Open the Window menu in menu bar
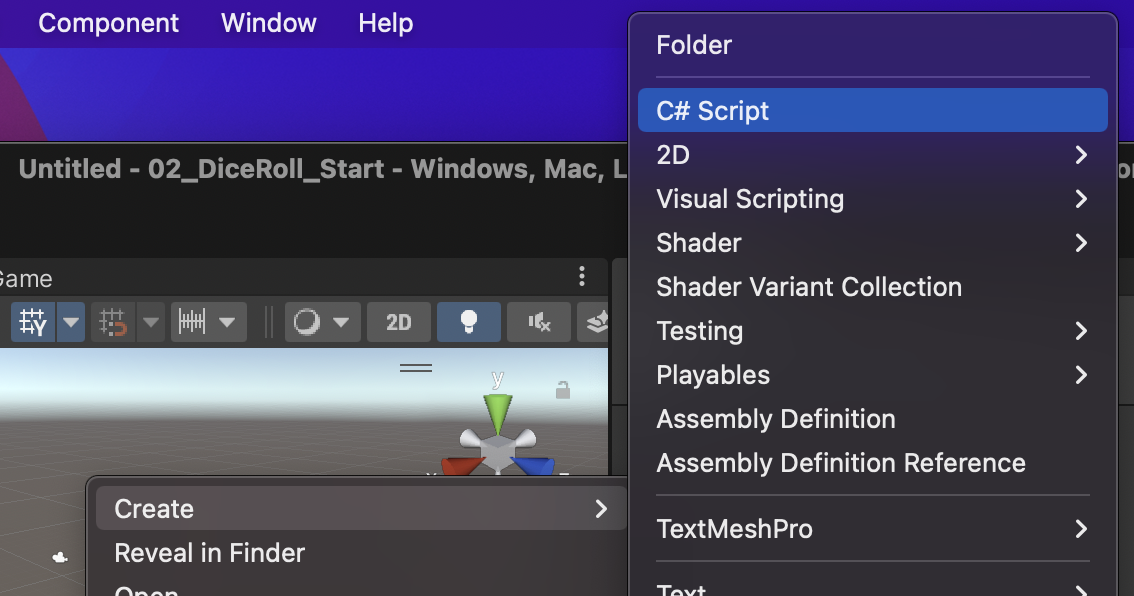Image resolution: width=1134 pixels, height=596 pixels. tap(268, 23)
